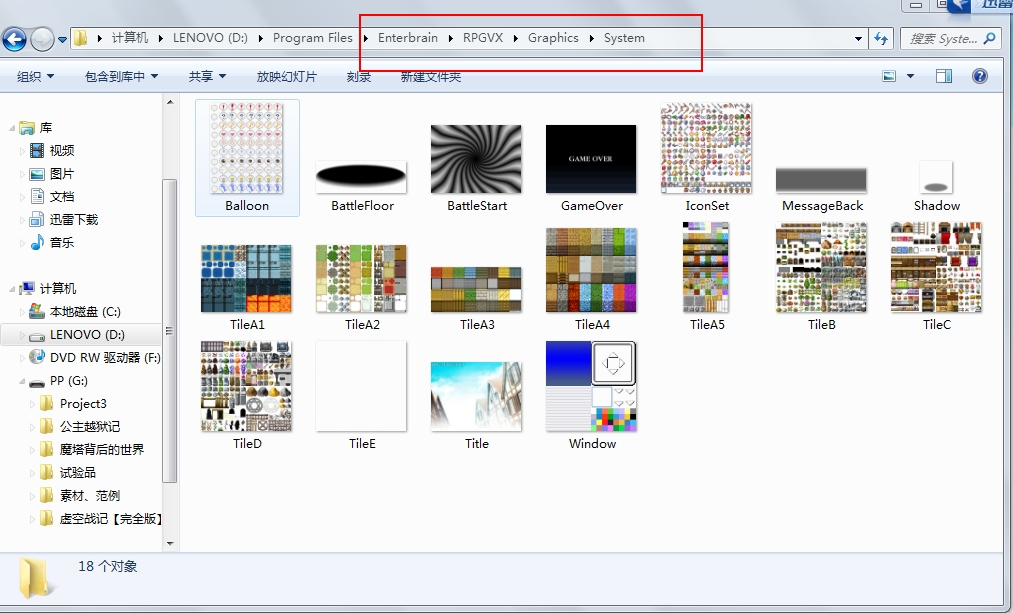Click the magnifier icon in search box
Viewport: 1013px width, 613px height.
(x=989, y=38)
